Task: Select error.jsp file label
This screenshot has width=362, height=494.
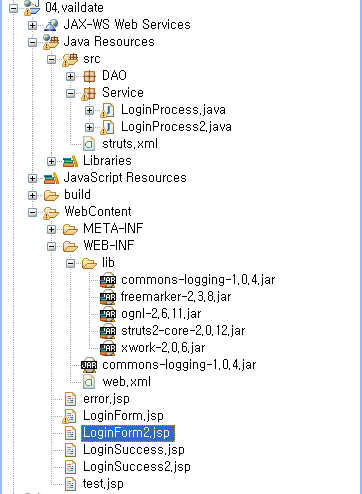Action: (x=106, y=399)
